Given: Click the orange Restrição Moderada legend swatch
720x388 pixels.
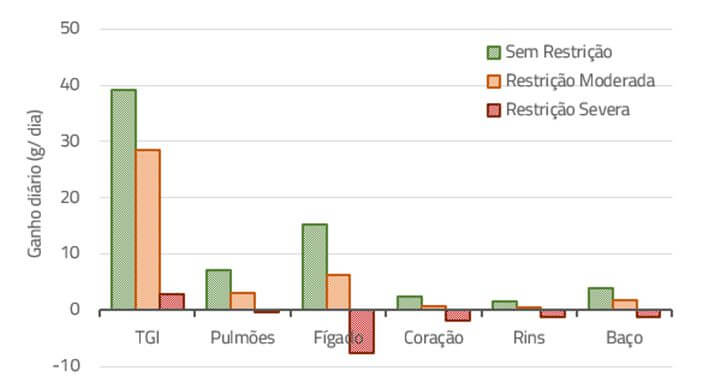Looking at the screenshot, I should point(494,81).
